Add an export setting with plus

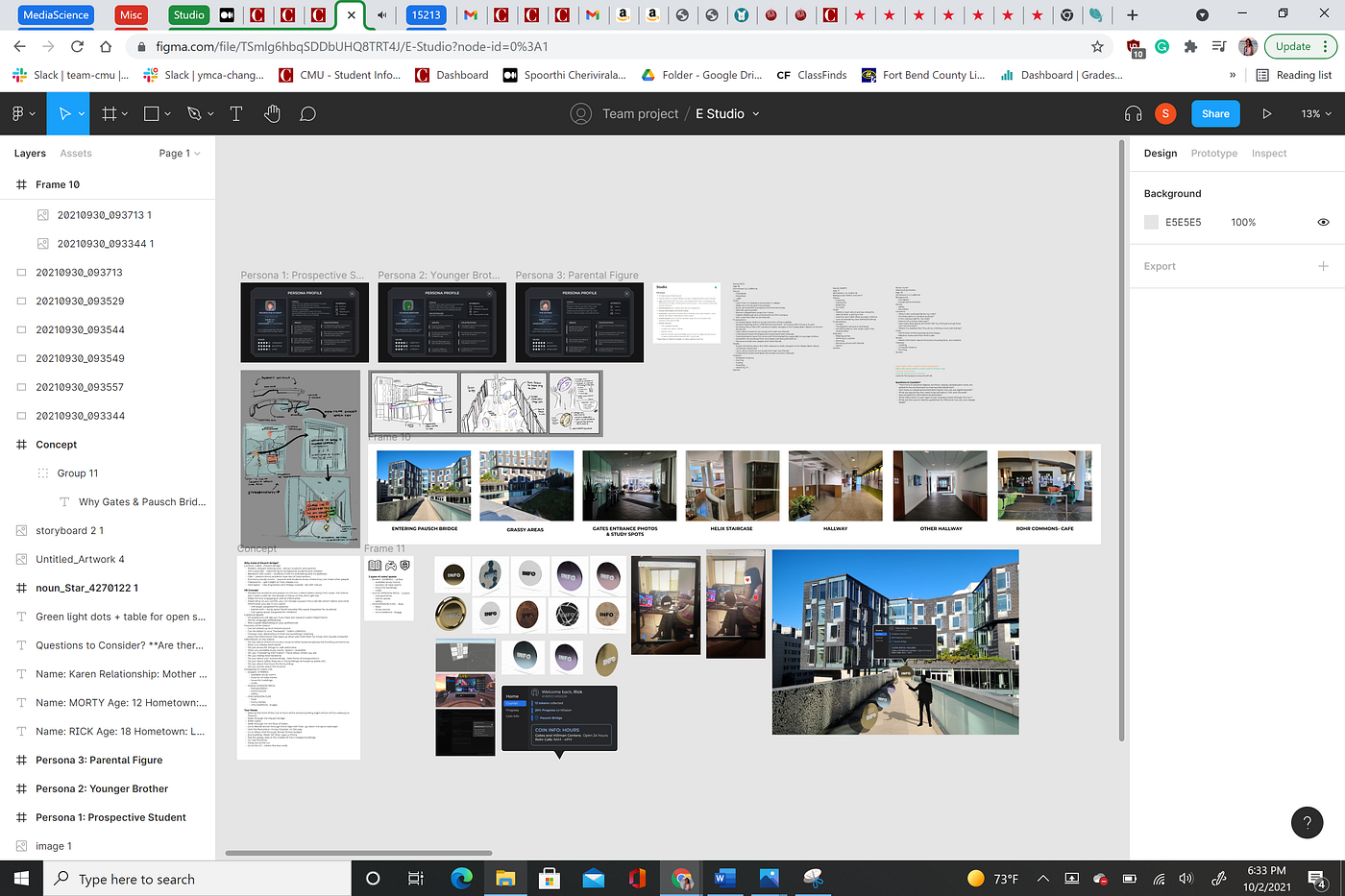pos(1323,266)
